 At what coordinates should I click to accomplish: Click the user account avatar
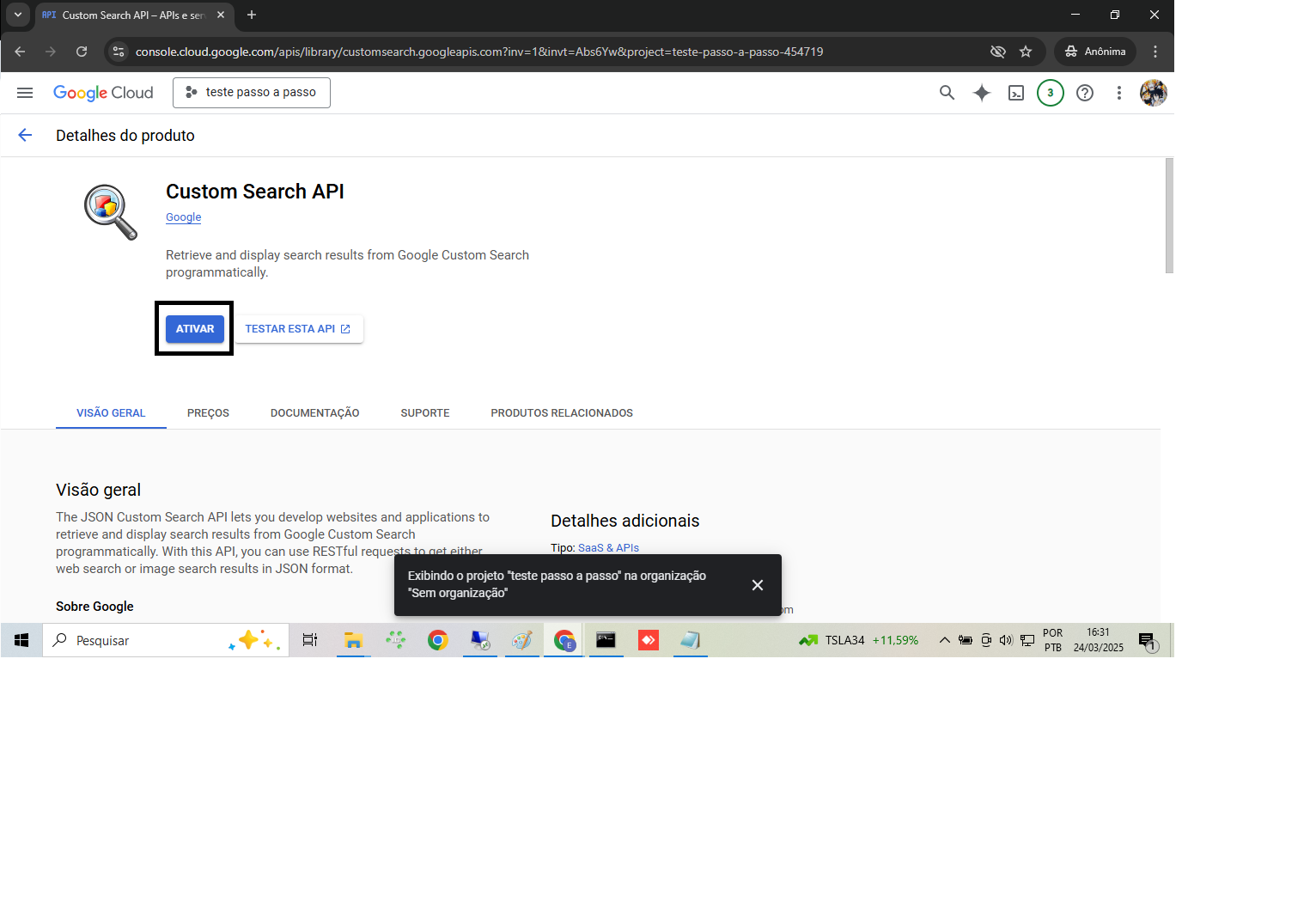[1153, 93]
